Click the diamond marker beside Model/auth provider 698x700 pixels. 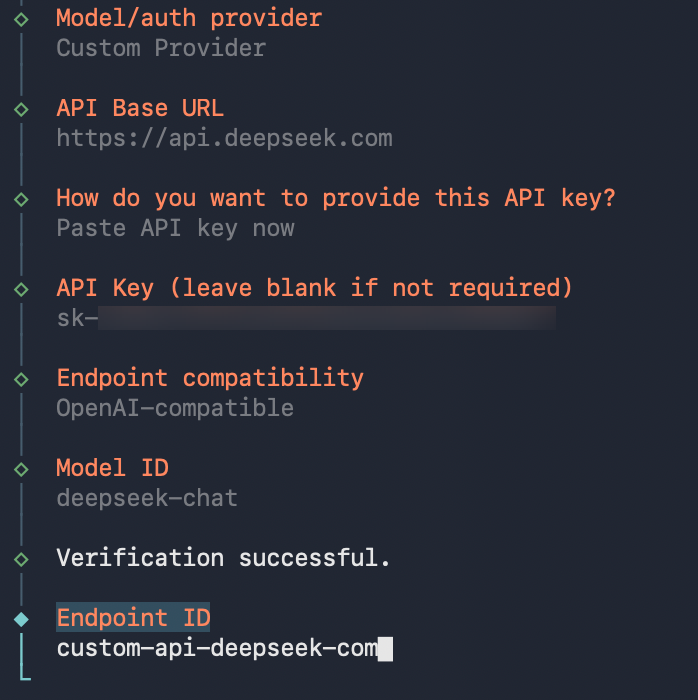point(21,18)
